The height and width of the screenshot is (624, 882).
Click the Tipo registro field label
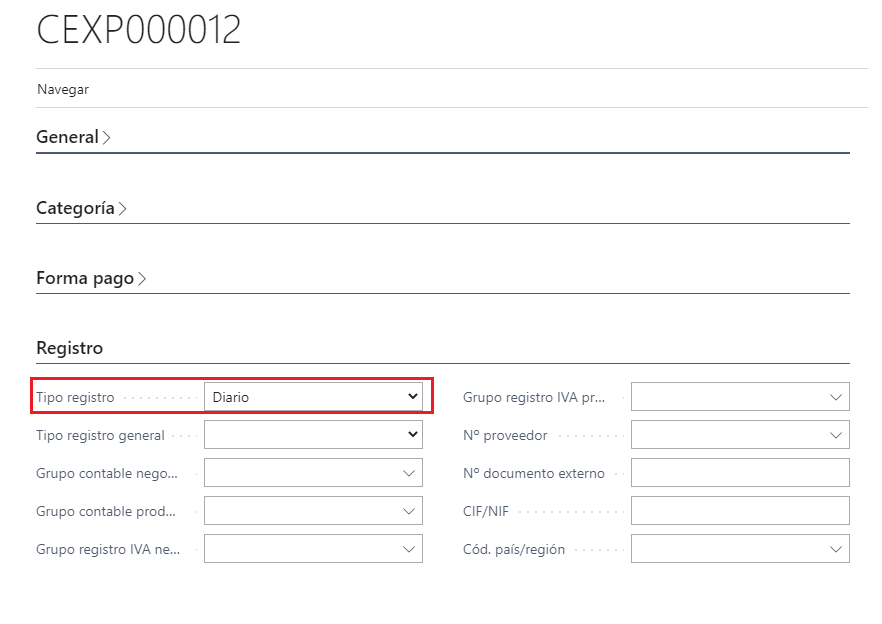click(x=75, y=397)
